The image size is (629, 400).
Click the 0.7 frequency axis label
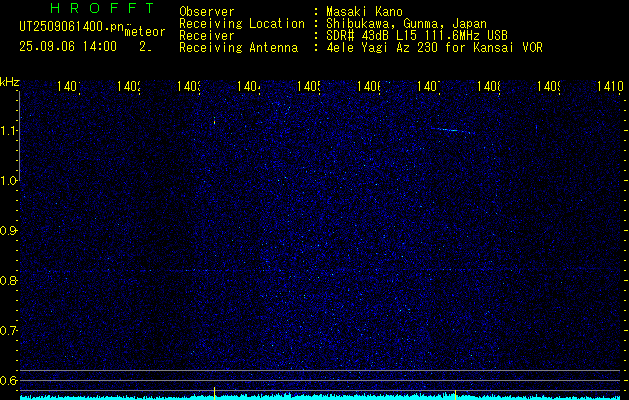coord(8,331)
